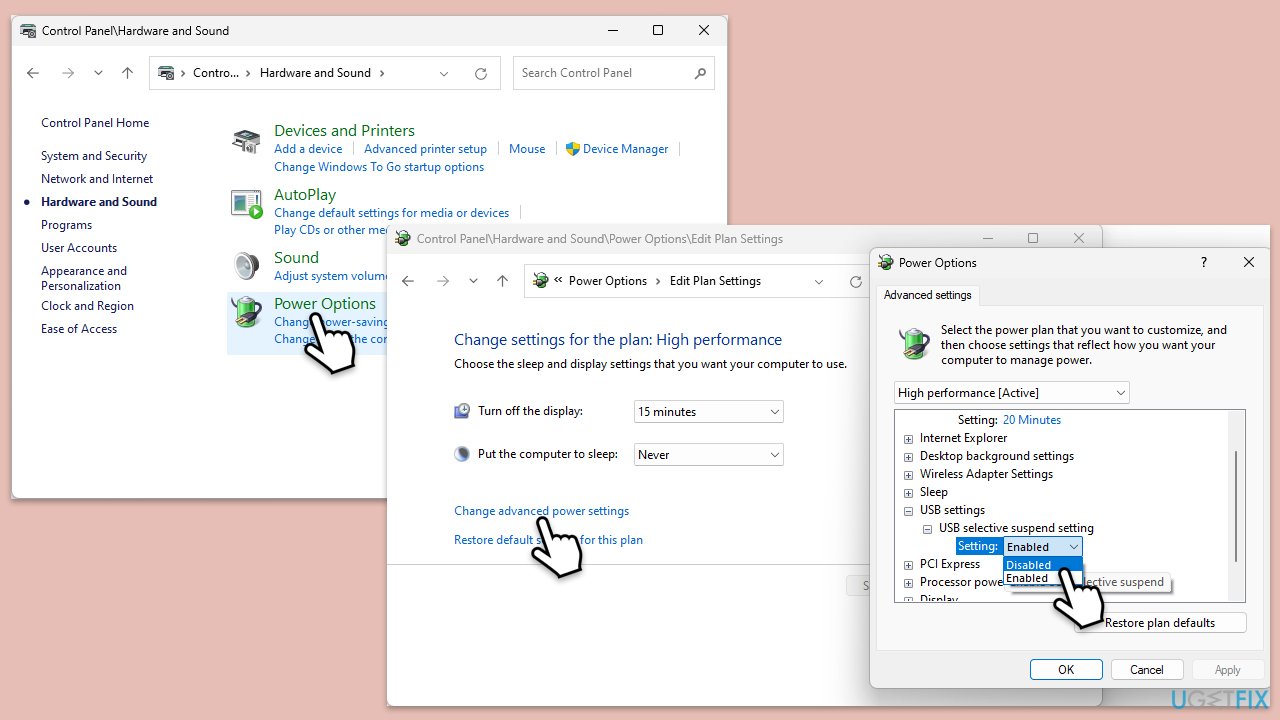1280x720 pixels.
Task: Open User Accounts category
Action: [x=79, y=248]
